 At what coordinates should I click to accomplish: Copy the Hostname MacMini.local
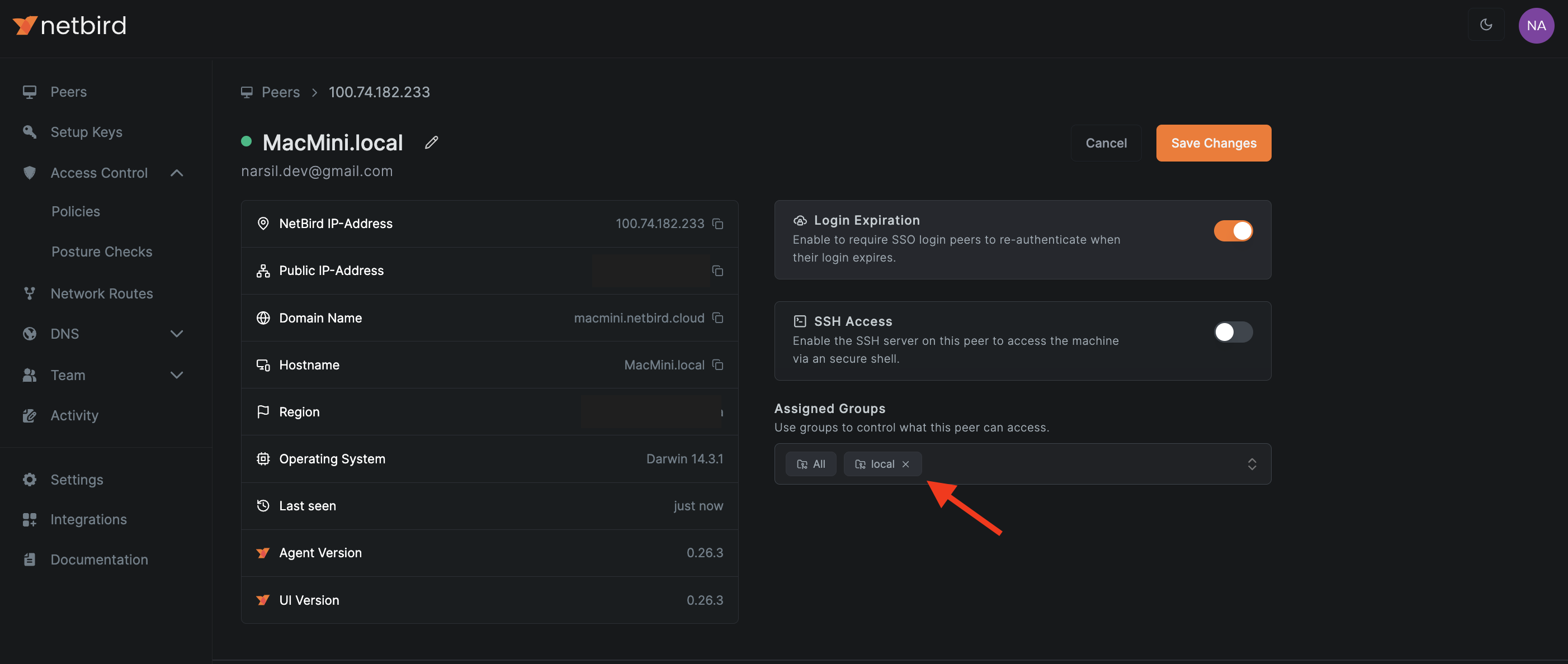pos(717,364)
